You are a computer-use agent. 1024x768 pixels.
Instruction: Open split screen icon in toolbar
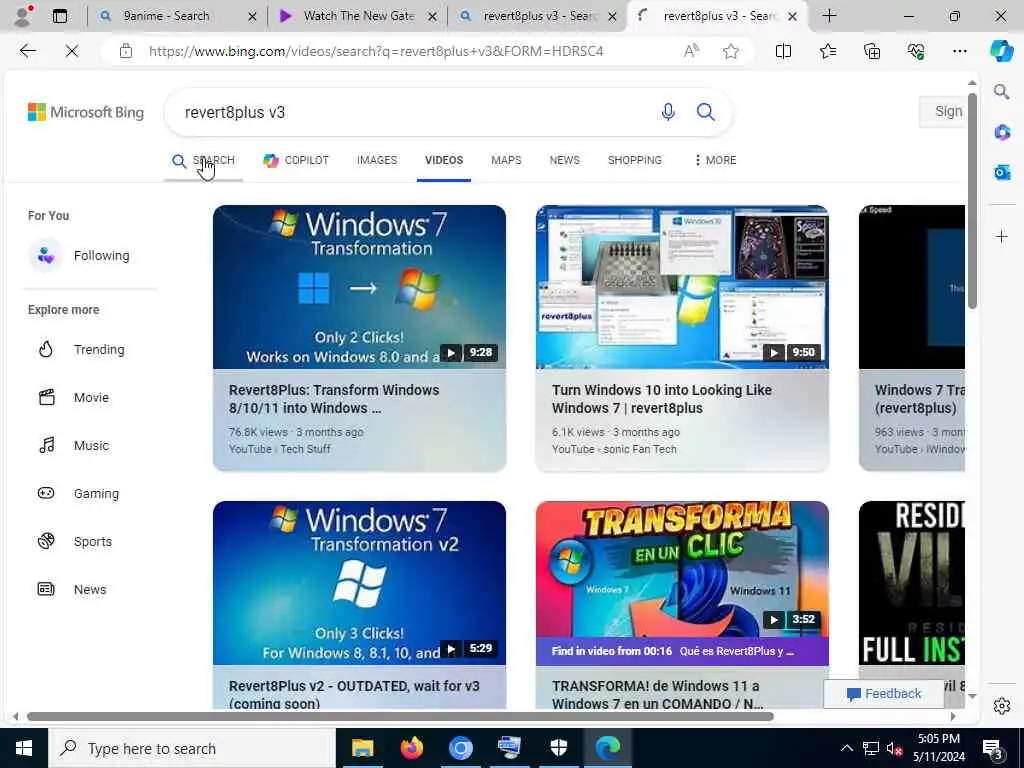[783, 51]
